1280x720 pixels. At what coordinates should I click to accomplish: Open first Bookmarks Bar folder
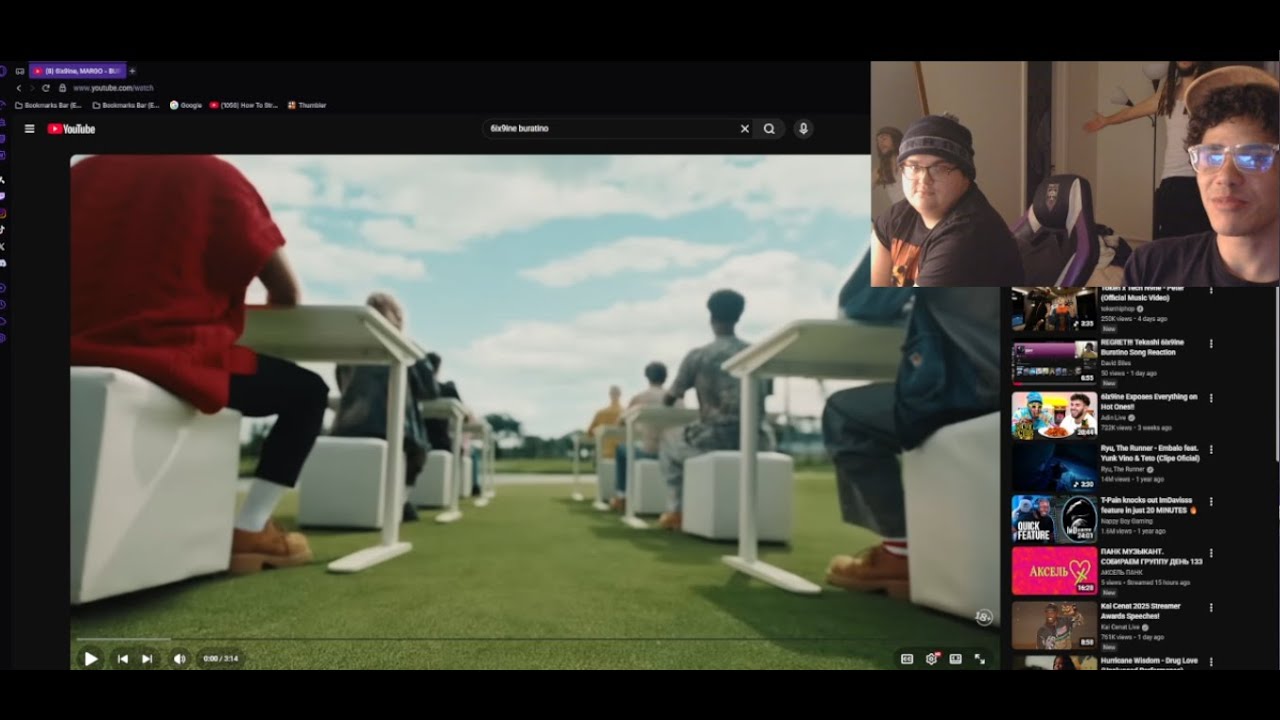pyautogui.click(x=48, y=105)
